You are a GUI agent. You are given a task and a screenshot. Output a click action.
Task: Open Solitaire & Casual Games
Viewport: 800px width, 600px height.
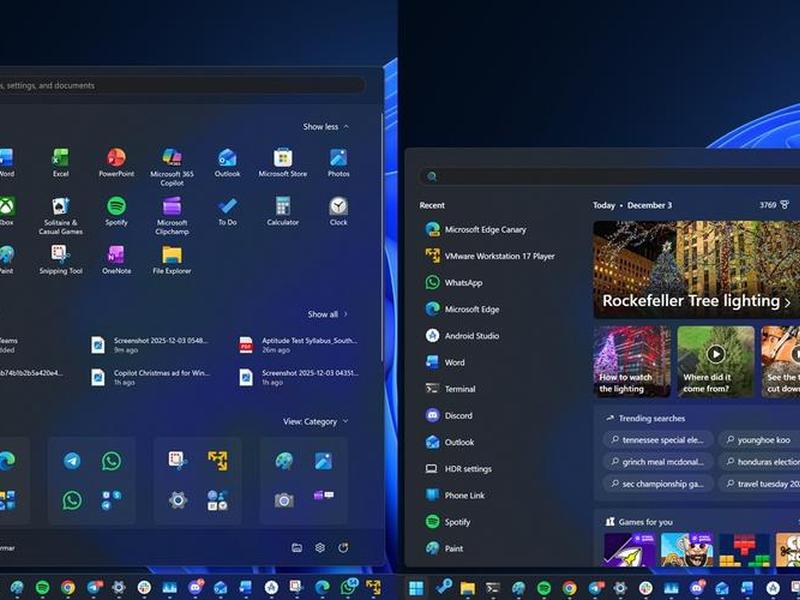[x=61, y=216]
